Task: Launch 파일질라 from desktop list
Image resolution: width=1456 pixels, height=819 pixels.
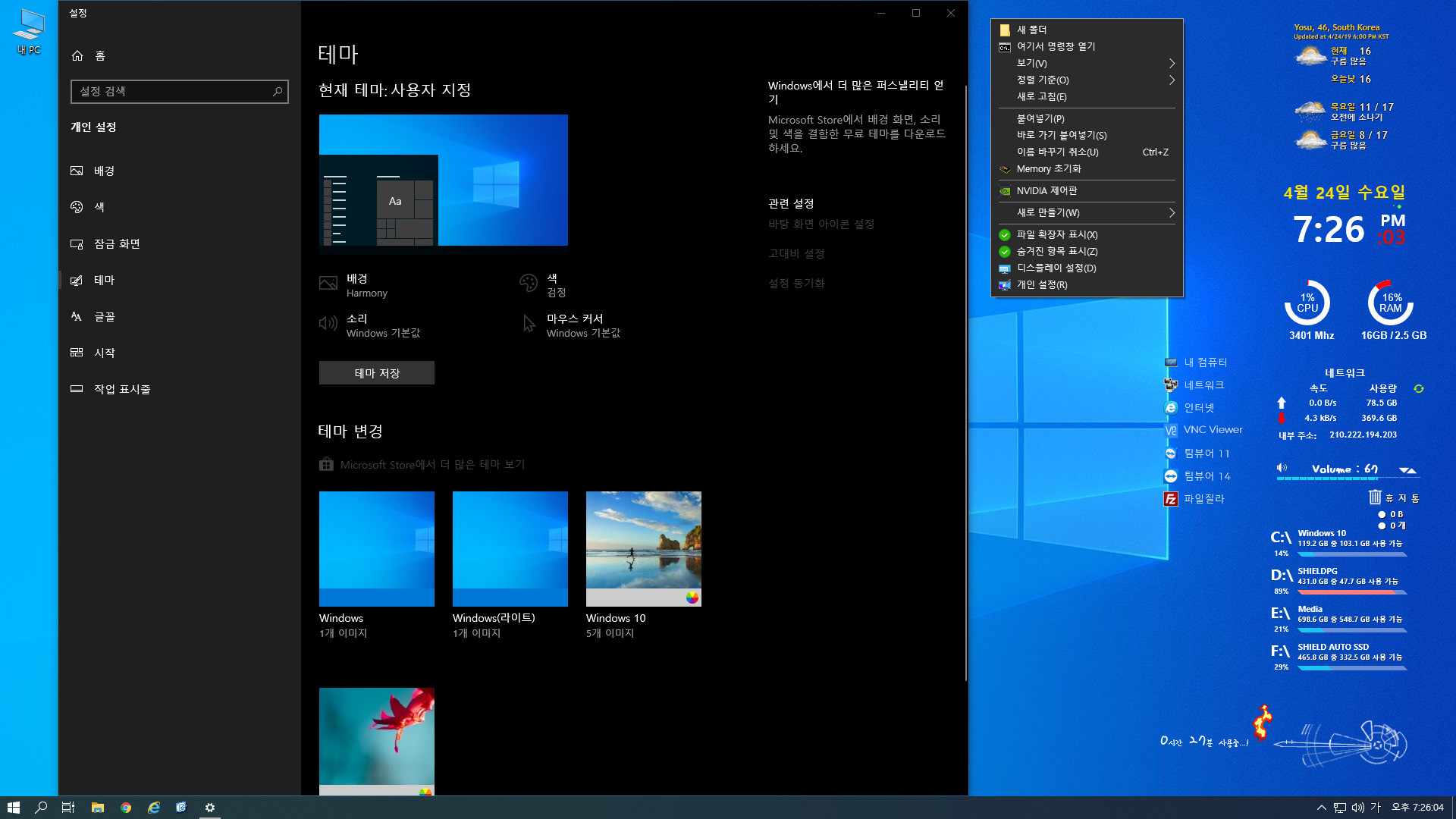Action: (1194, 499)
